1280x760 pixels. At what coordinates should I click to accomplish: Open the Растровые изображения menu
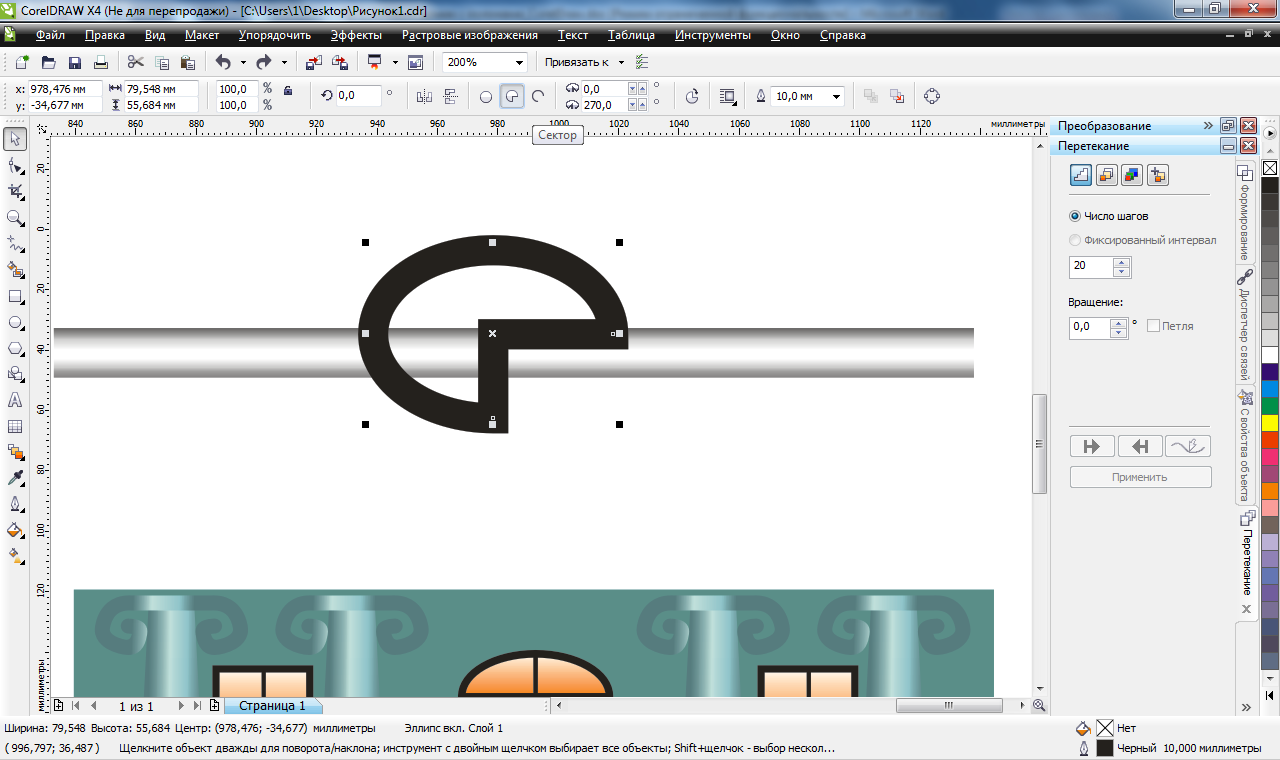[470, 35]
